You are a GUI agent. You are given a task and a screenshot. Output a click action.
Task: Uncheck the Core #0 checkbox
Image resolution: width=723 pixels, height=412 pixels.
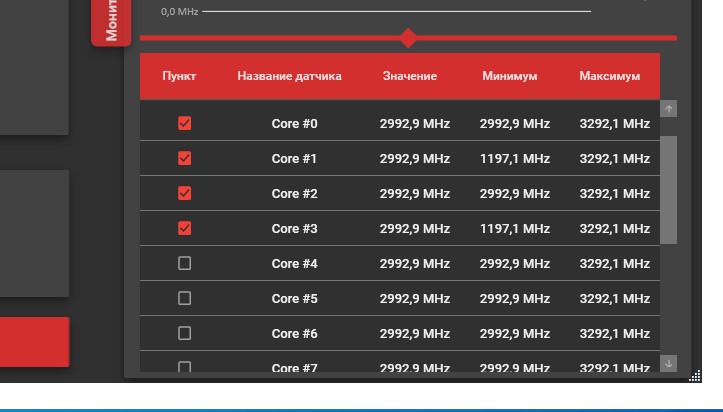tap(184, 123)
